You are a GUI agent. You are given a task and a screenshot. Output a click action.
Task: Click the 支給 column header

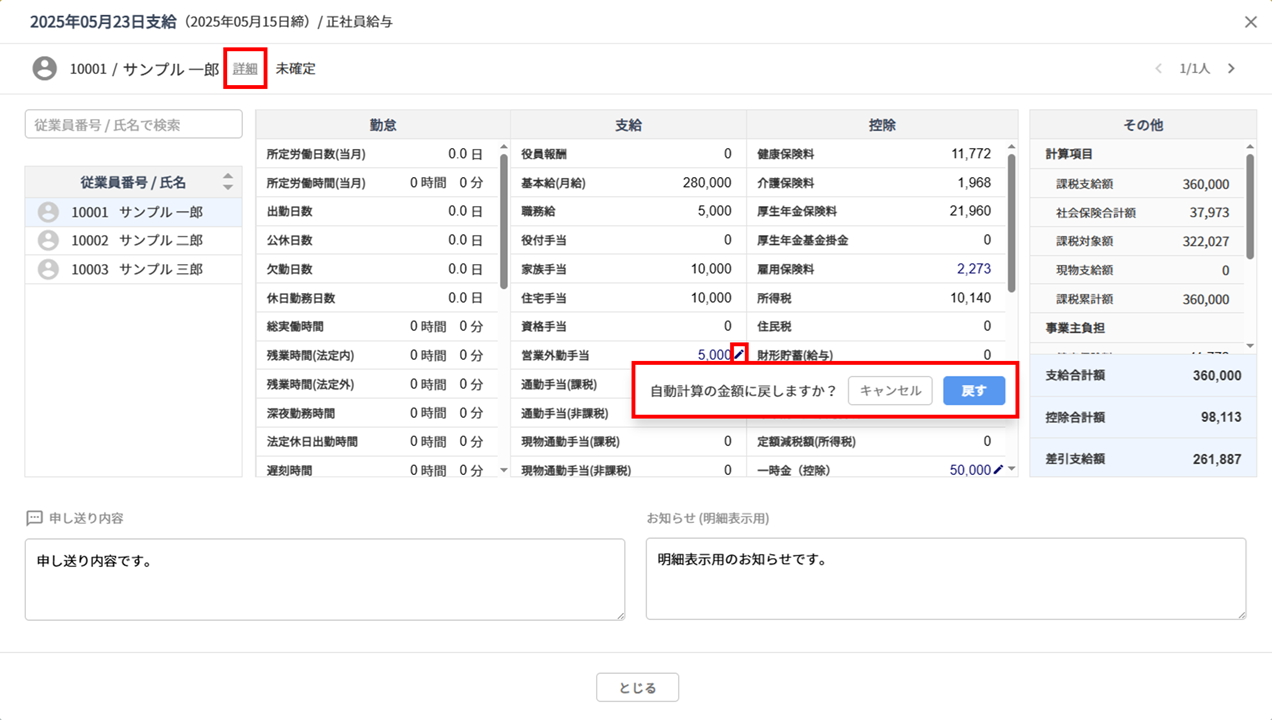coord(628,125)
